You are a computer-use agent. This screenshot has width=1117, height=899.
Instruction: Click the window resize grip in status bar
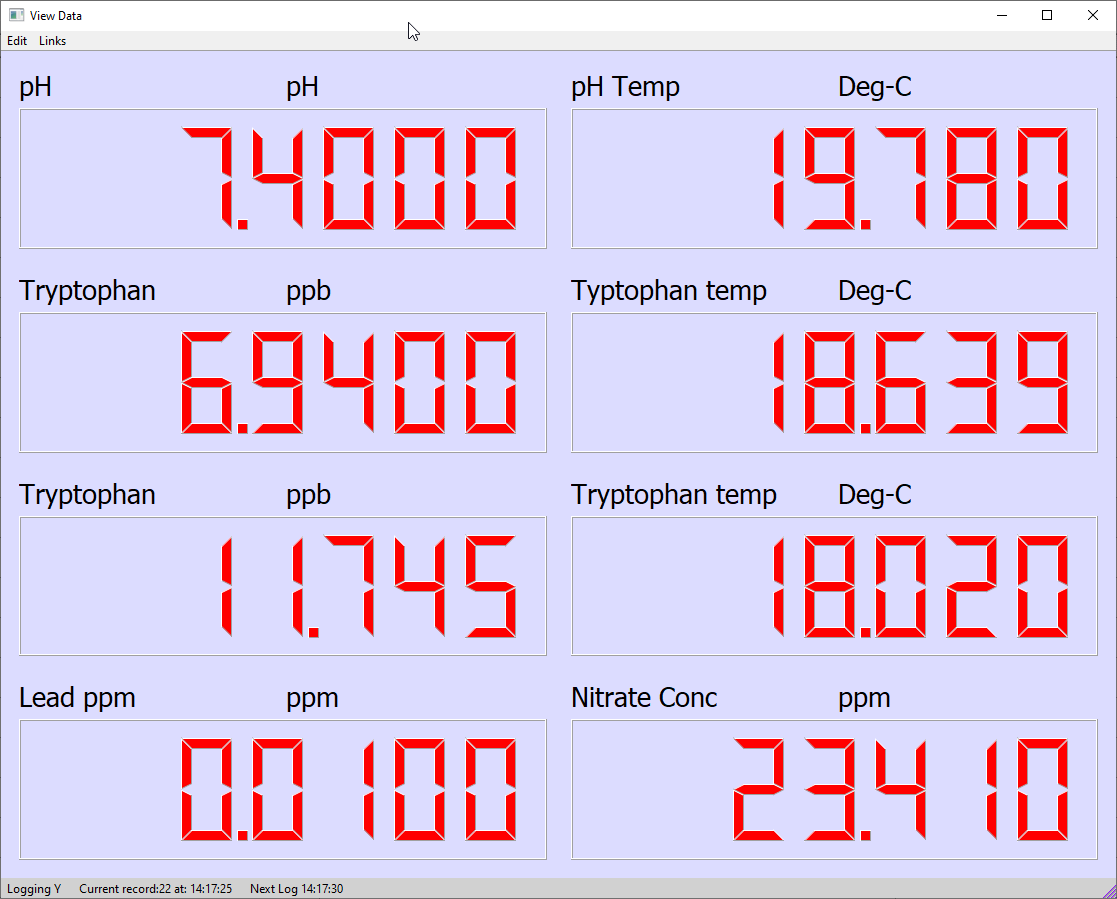[1109, 891]
